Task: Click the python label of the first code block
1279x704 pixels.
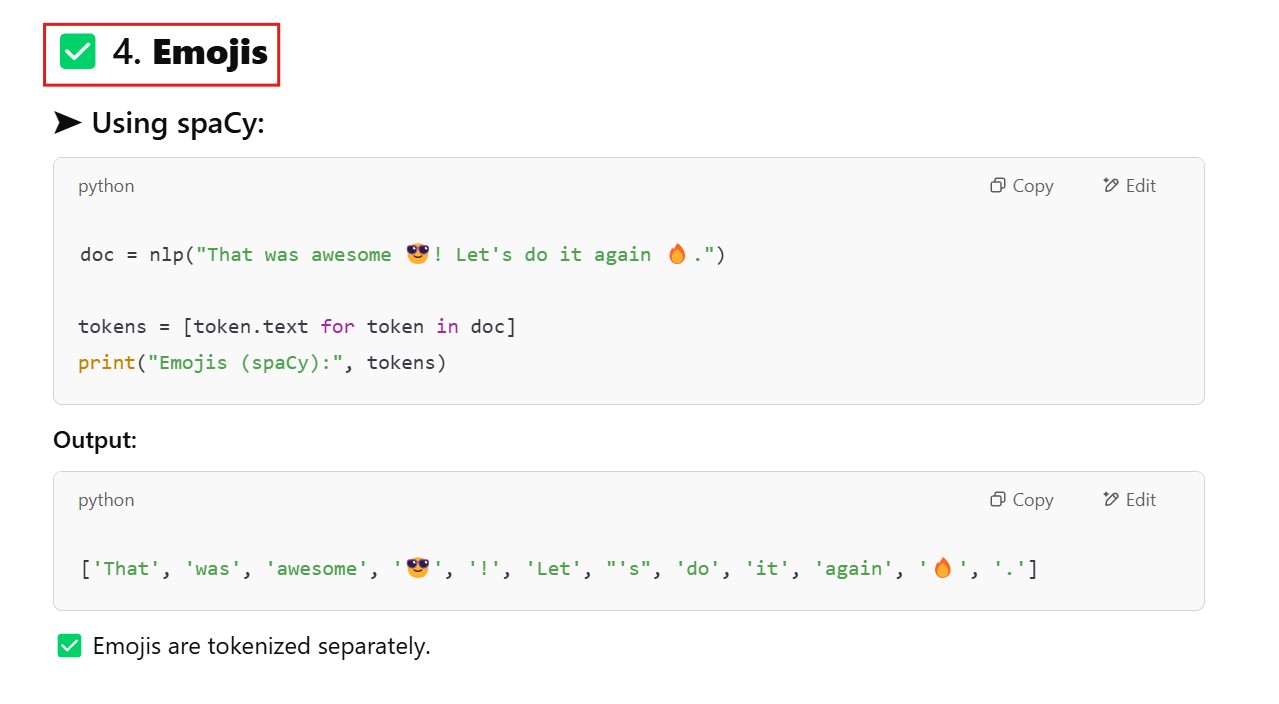Action: click(106, 186)
